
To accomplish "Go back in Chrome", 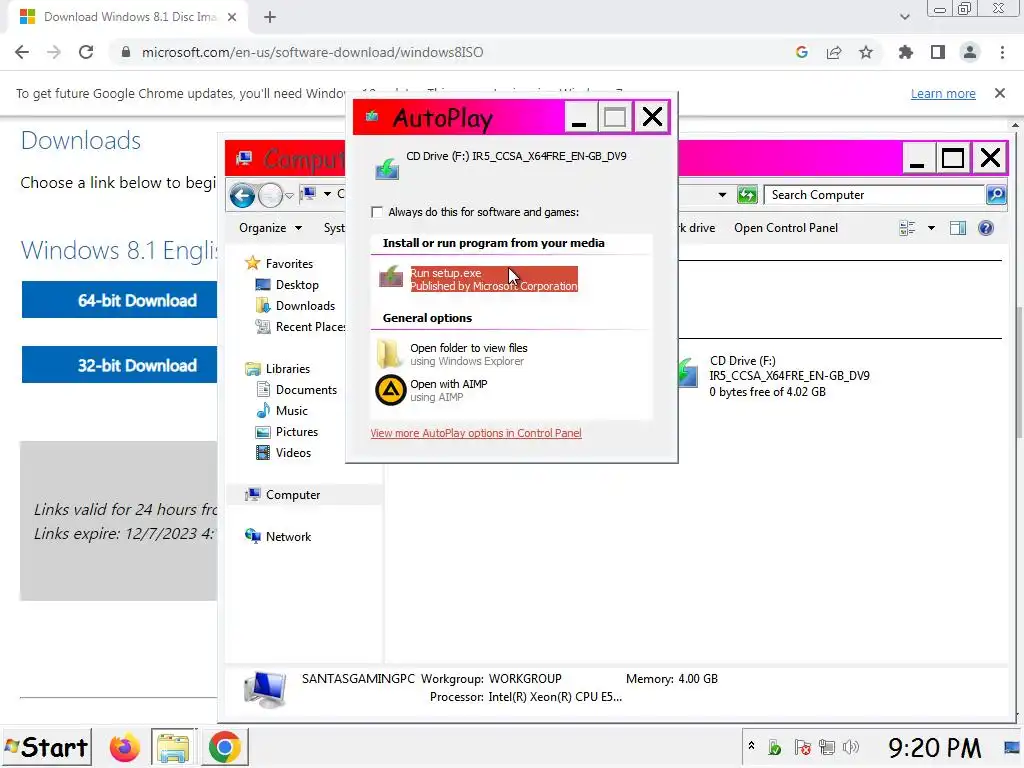I will 22,52.
